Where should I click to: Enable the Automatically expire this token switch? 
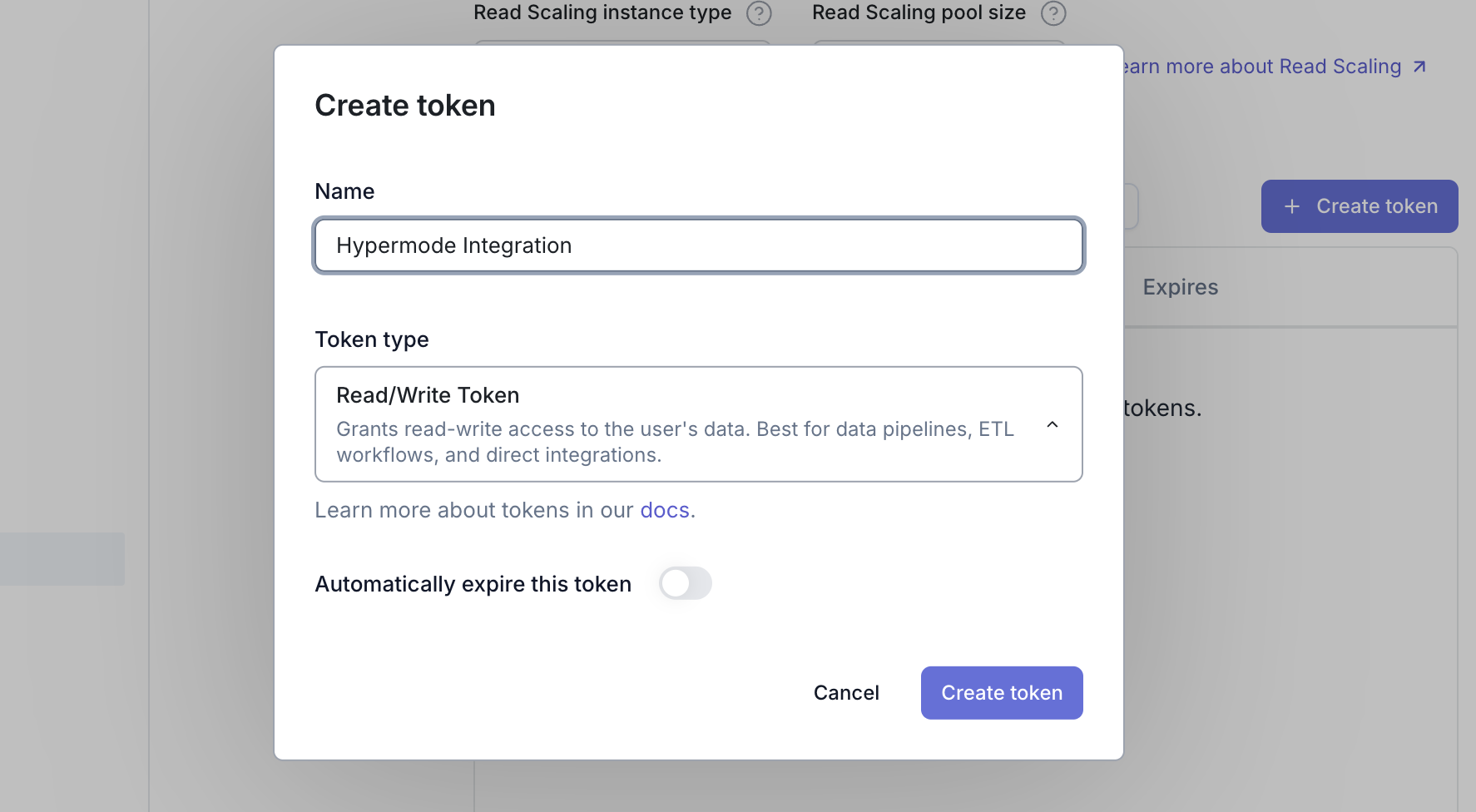point(685,583)
